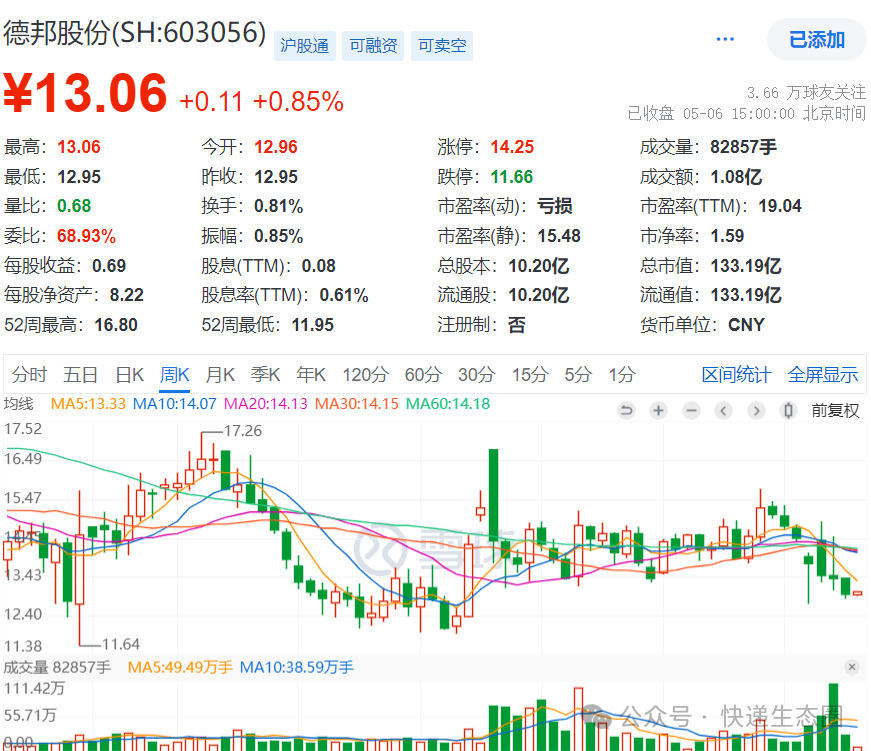Click the 总市值 133.19亿 value
871x751 pixels.
coord(745,266)
